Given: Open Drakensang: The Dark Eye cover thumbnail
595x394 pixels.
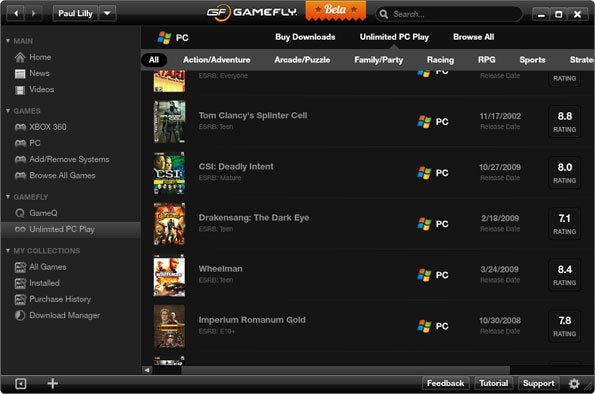Looking at the screenshot, I should [x=169, y=224].
